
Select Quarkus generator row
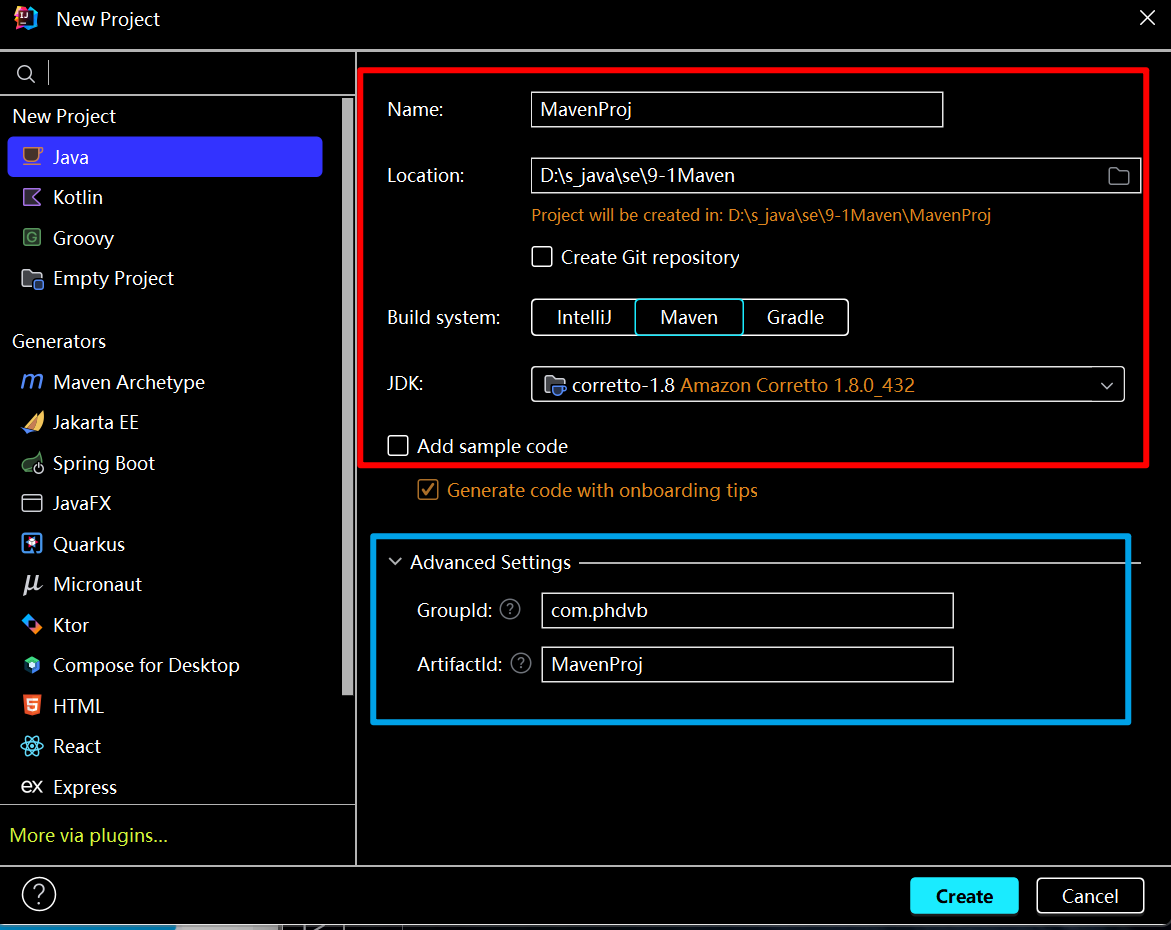click(165, 544)
